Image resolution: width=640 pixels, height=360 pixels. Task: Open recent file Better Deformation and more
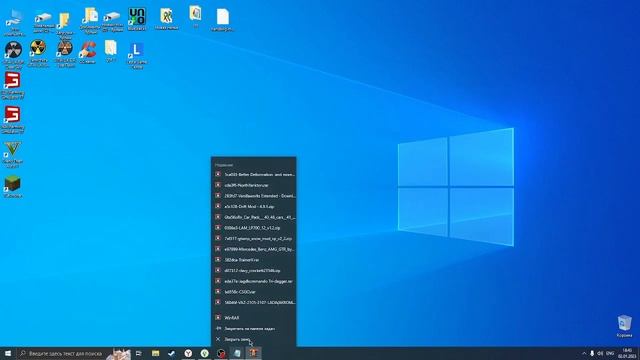point(254,174)
